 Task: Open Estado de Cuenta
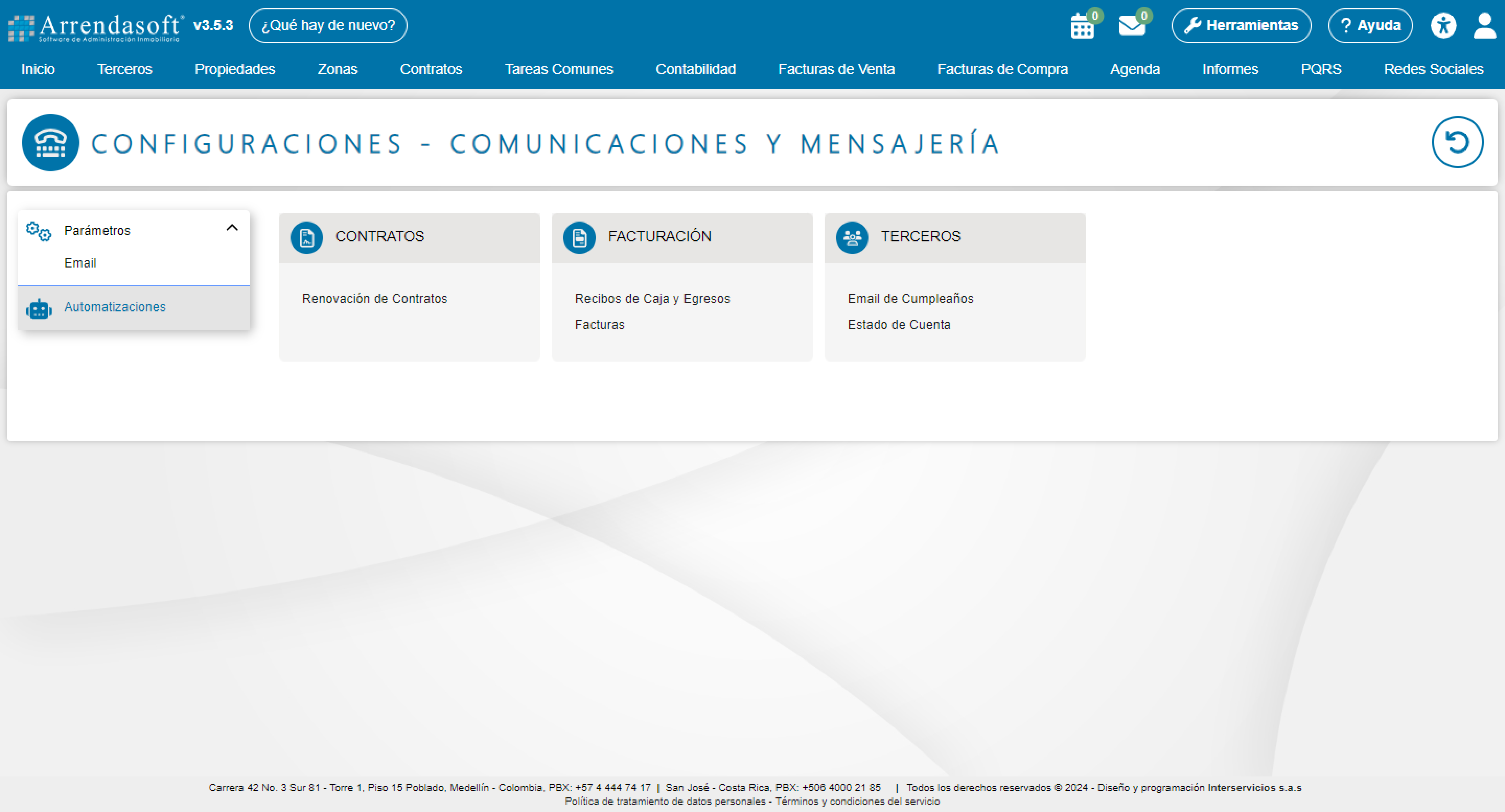[x=899, y=325]
